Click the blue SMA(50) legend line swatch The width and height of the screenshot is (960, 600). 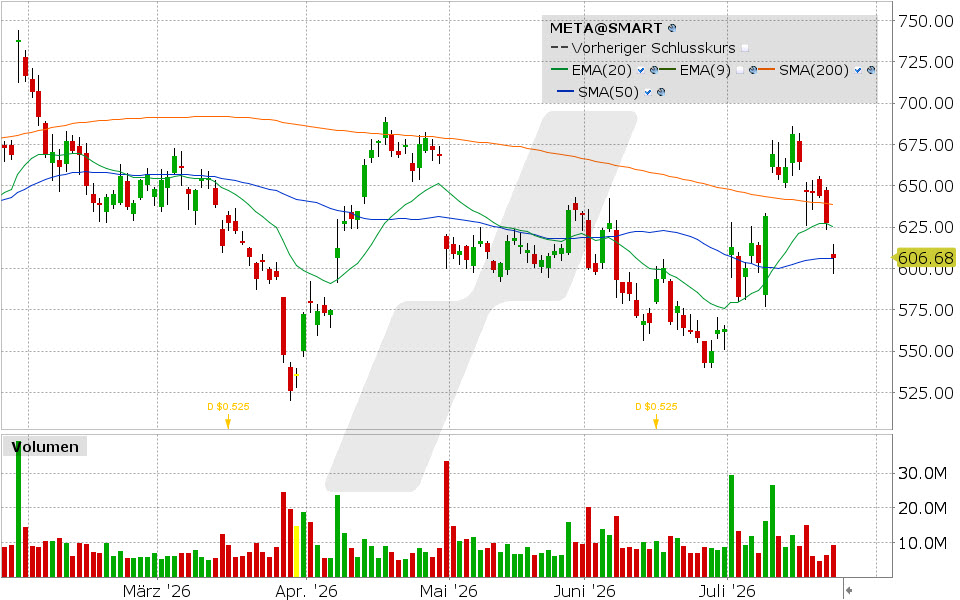tap(565, 92)
